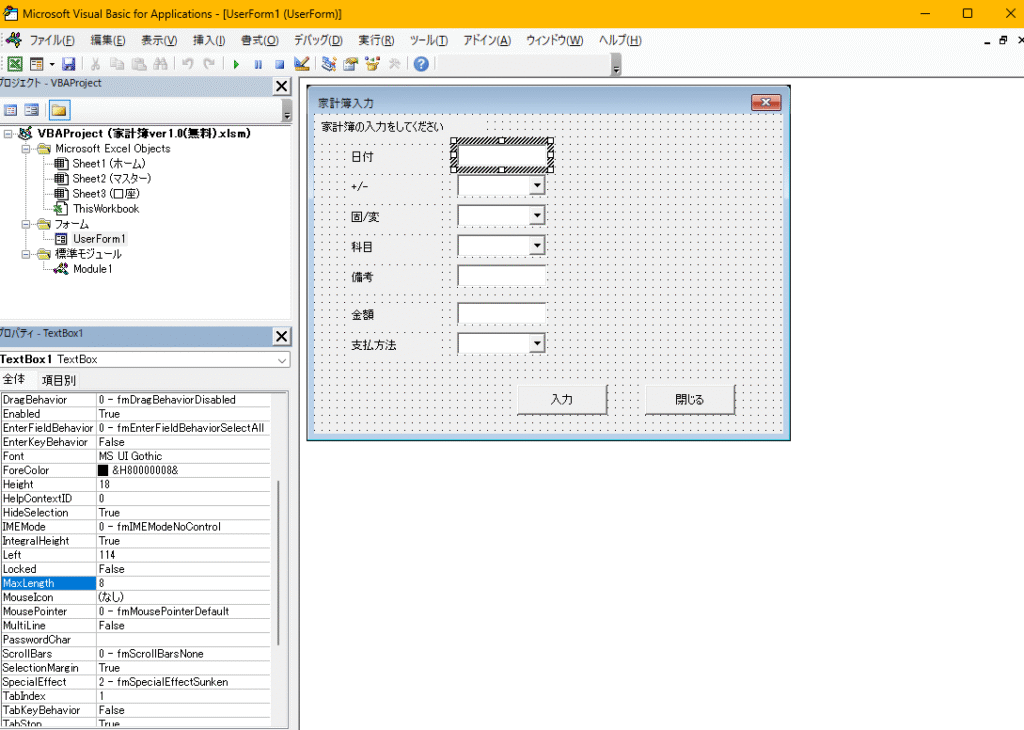Click the Redo arrow icon
This screenshot has height=730, width=1024.
[209, 64]
